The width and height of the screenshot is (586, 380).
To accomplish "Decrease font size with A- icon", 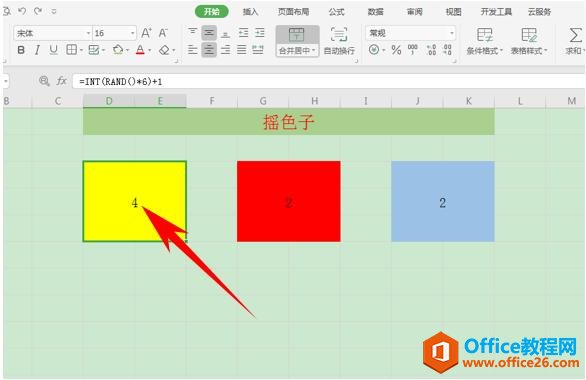I will (163, 33).
